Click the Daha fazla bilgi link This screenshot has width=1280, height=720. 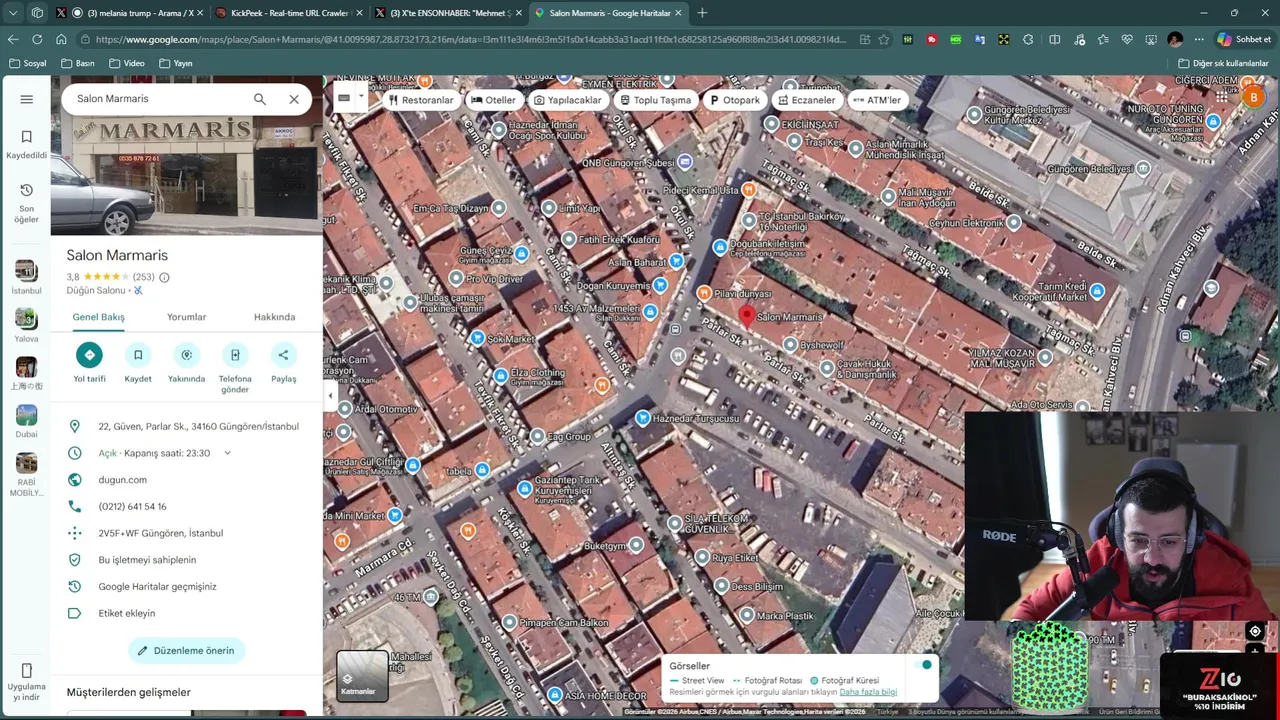click(868, 692)
